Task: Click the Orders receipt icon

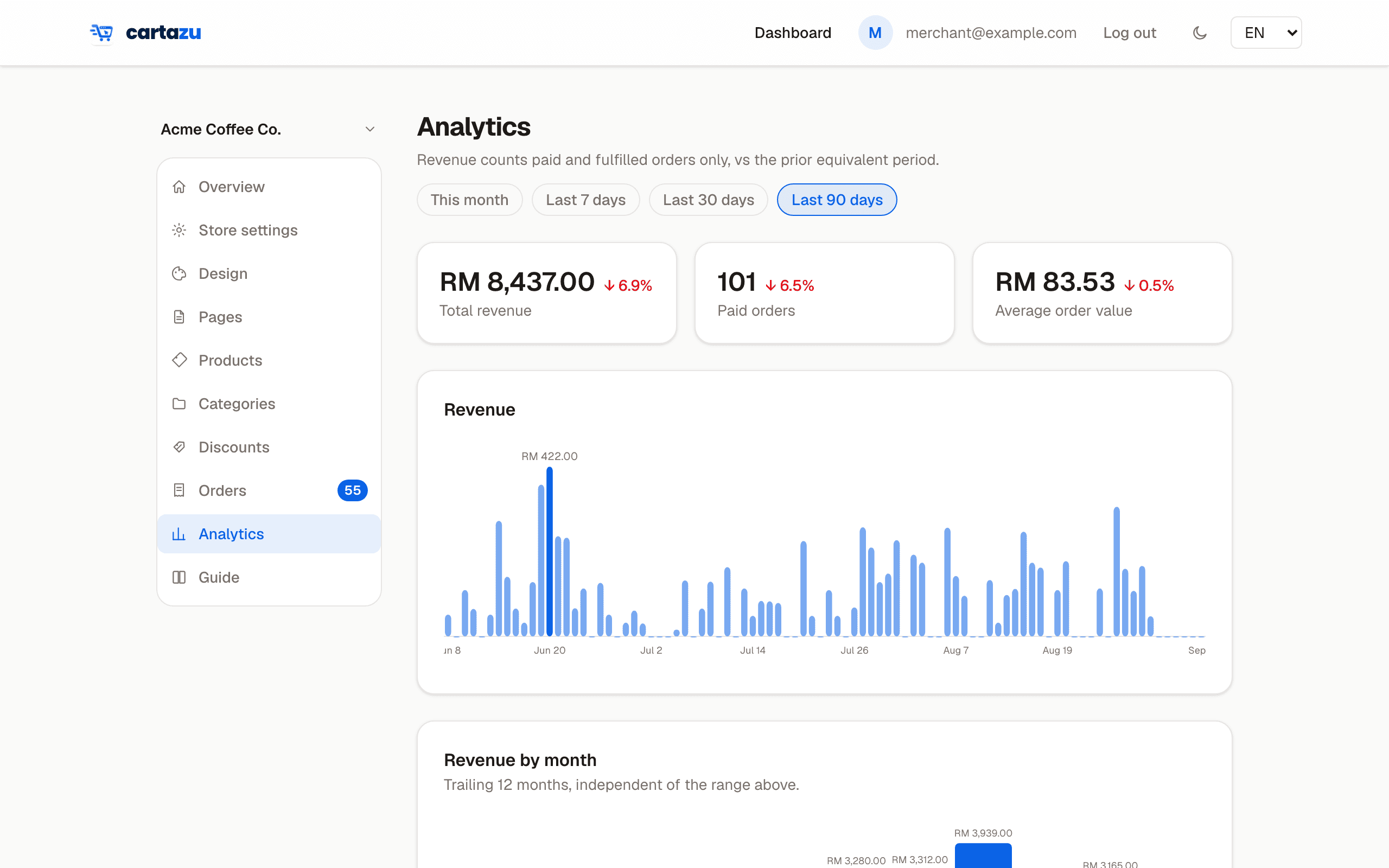Action: click(x=179, y=490)
